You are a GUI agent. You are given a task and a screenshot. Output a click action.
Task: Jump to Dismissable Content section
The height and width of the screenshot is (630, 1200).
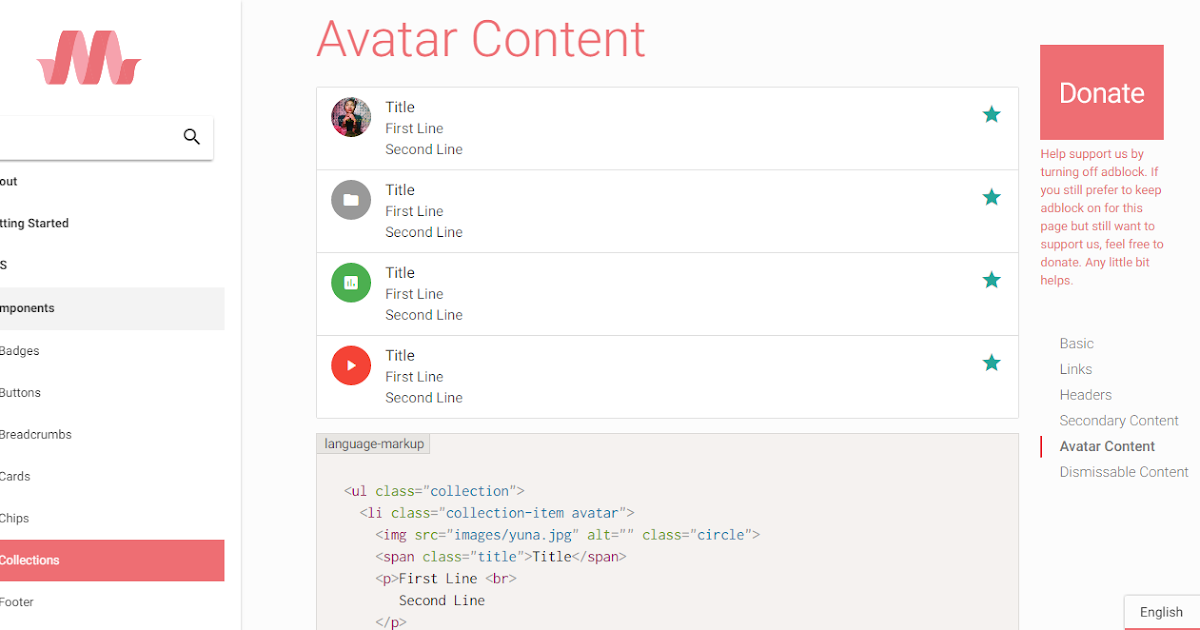[1124, 472]
